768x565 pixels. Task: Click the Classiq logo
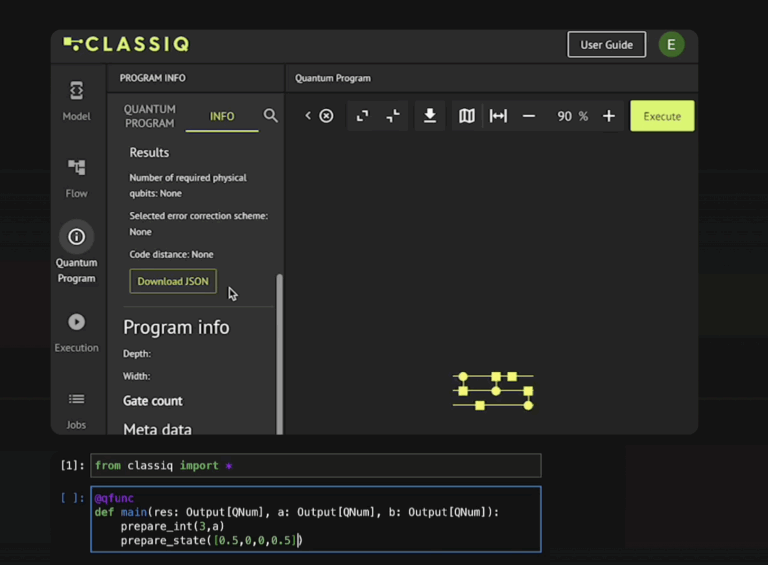click(x=126, y=44)
